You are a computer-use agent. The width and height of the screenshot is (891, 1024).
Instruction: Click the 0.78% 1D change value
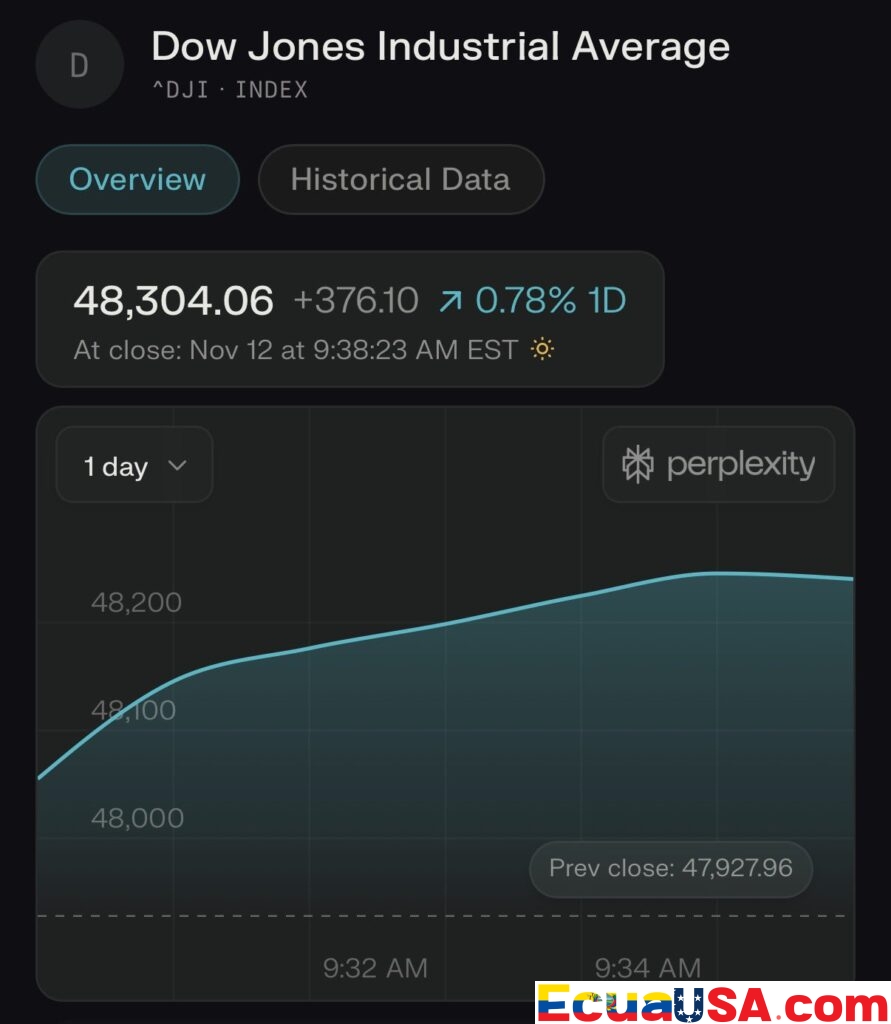point(550,300)
